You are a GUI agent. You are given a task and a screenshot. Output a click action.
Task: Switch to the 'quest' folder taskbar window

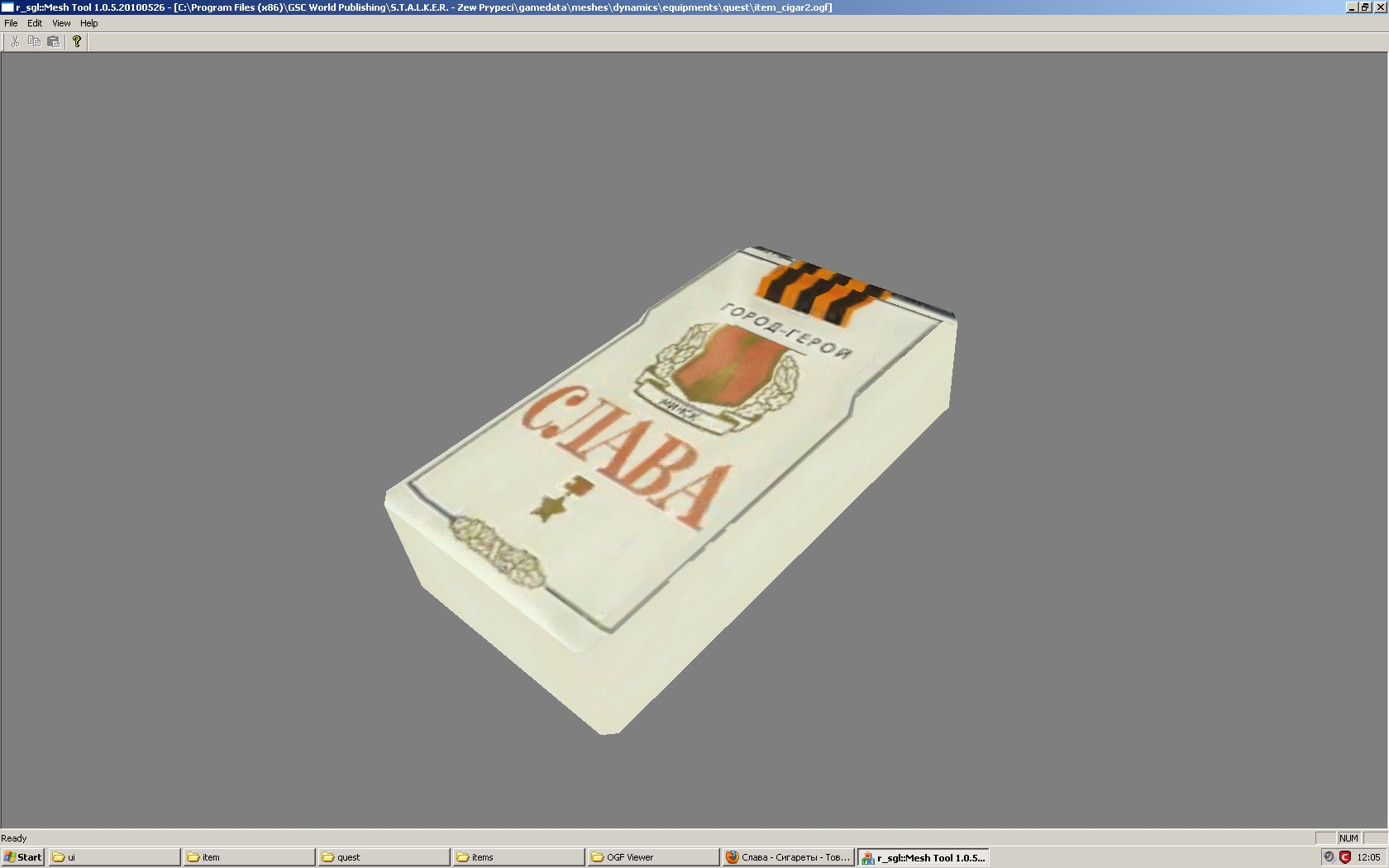pos(384,857)
